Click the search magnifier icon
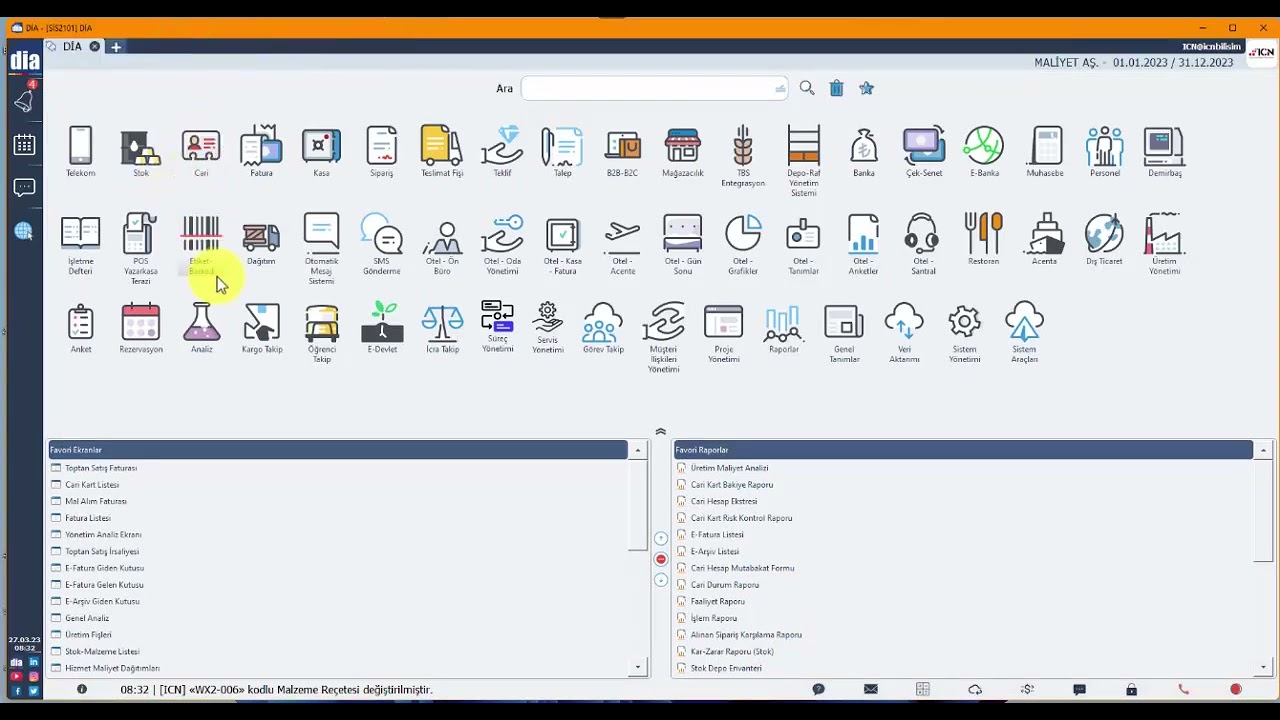Image resolution: width=1280 pixels, height=720 pixels. [807, 88]
